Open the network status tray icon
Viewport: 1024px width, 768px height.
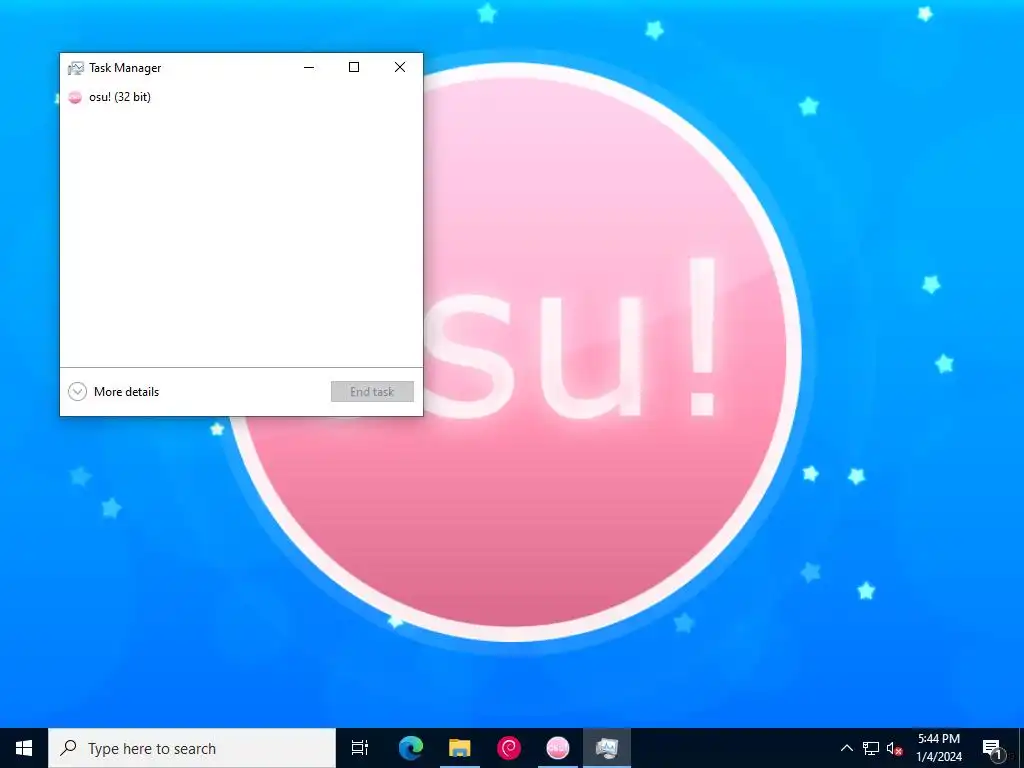coord(871,748)
